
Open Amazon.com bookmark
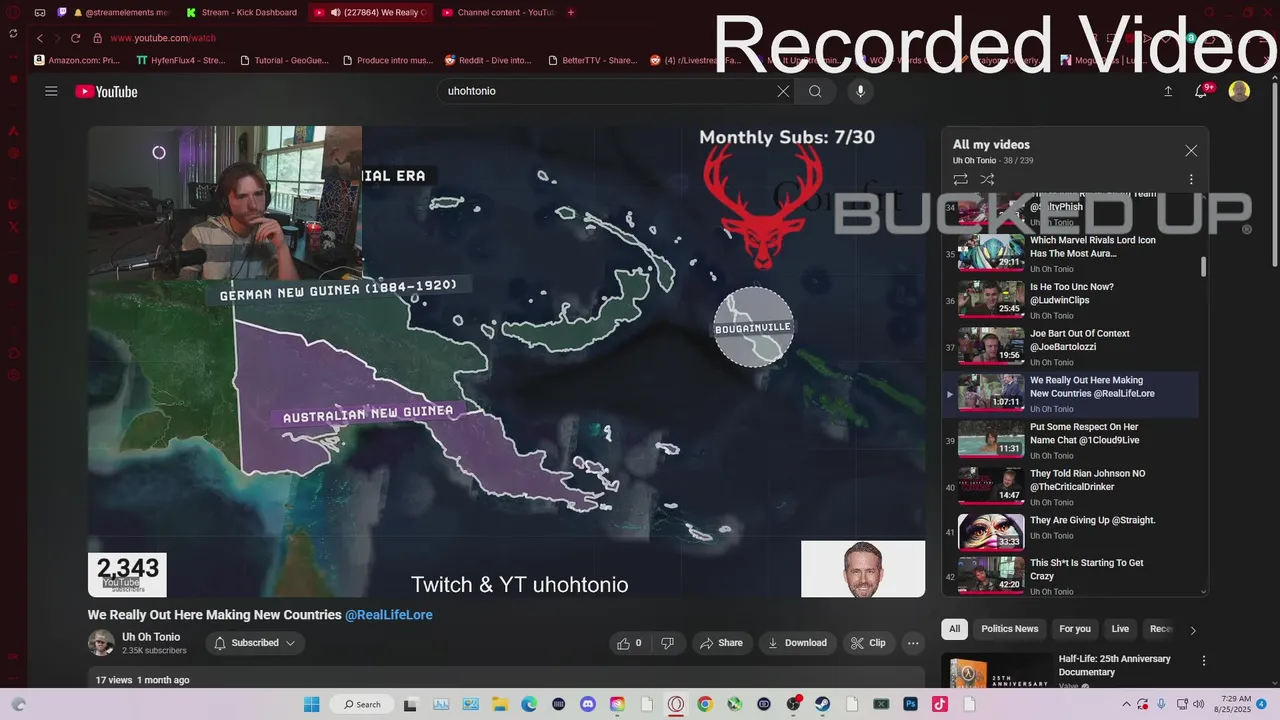point(77,60)
